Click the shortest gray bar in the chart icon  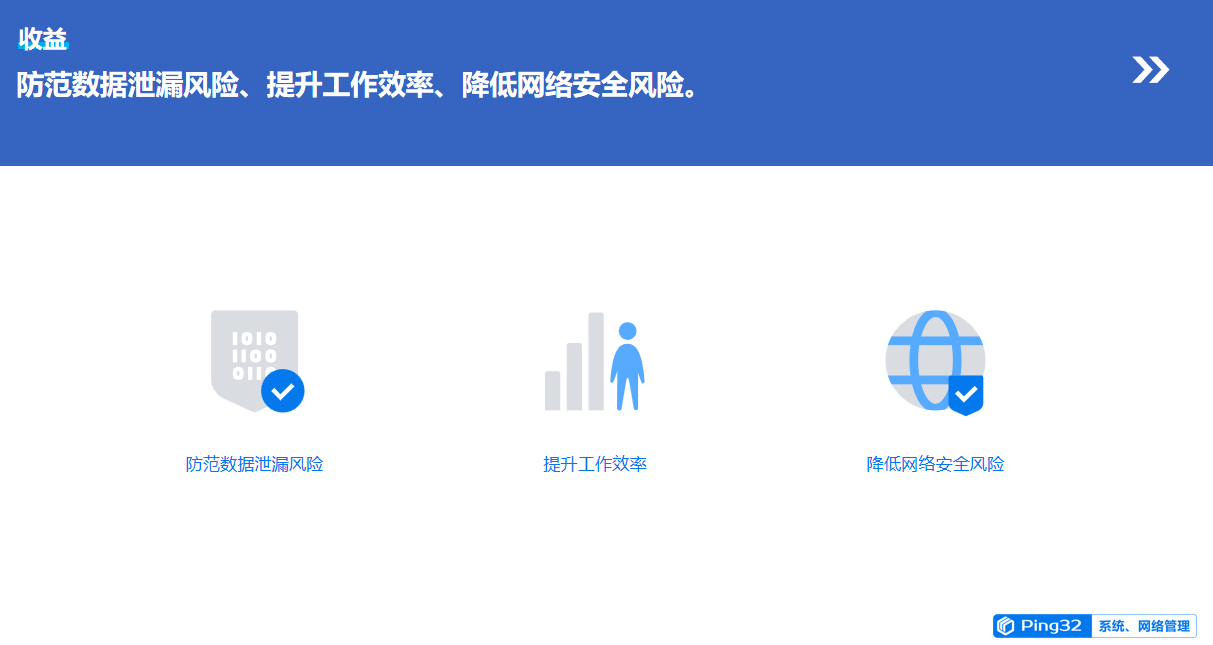pyautogui.click(x=552, y=390)
